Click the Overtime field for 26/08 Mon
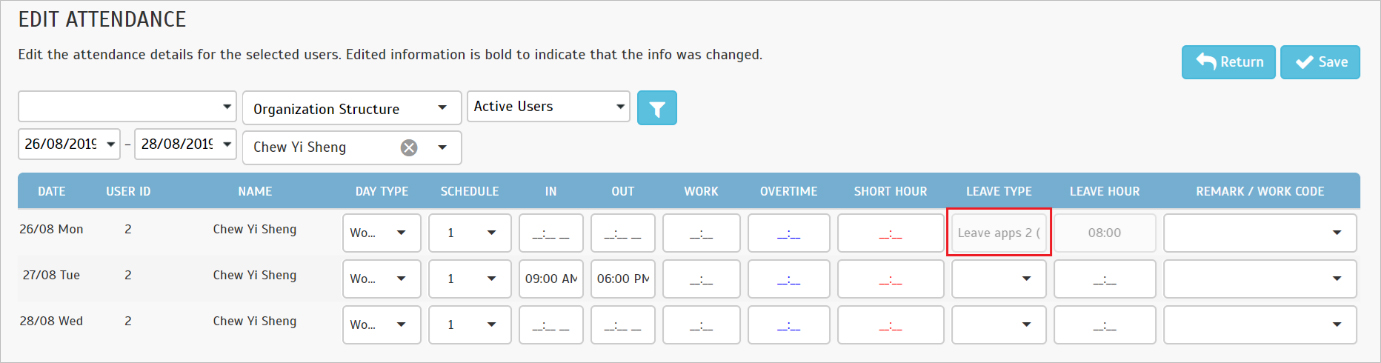The width and height of the screenshot is (1381, 363). click(x=789, y=233)
